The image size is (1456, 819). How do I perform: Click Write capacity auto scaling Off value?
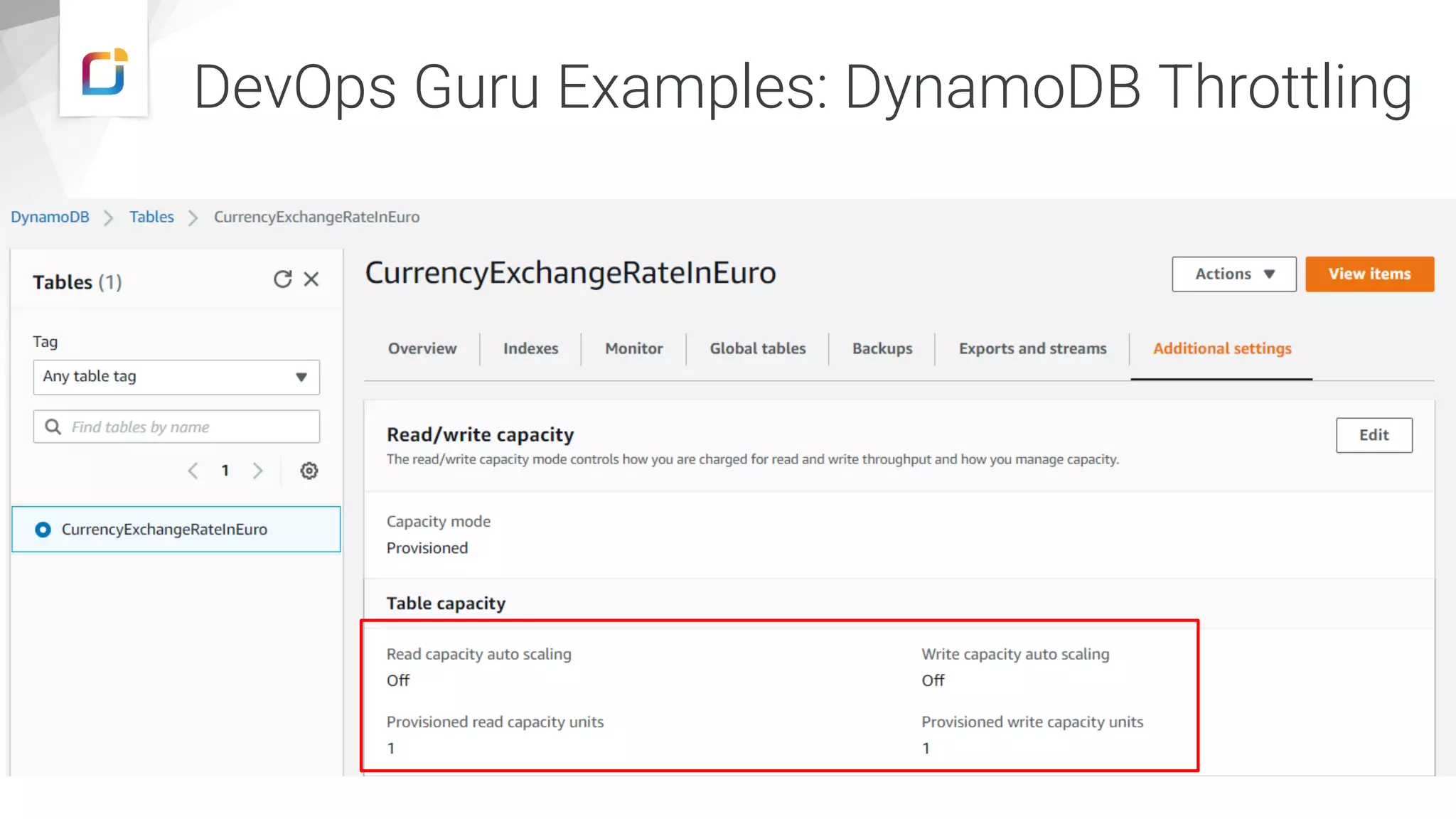point(933,680)
